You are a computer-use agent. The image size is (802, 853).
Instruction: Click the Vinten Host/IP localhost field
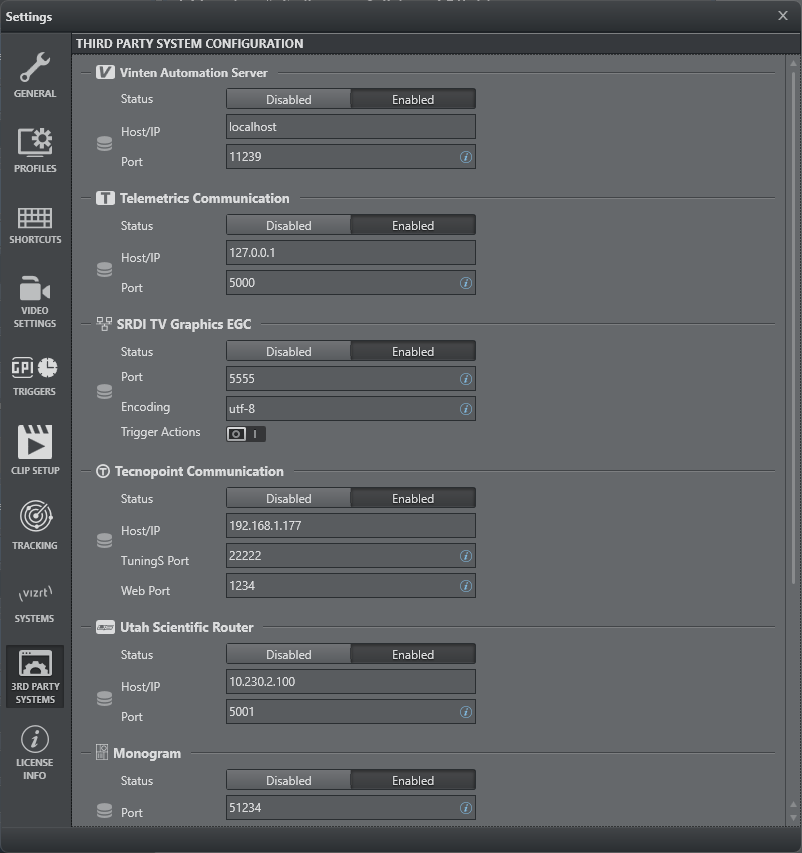tap(351, 127)
